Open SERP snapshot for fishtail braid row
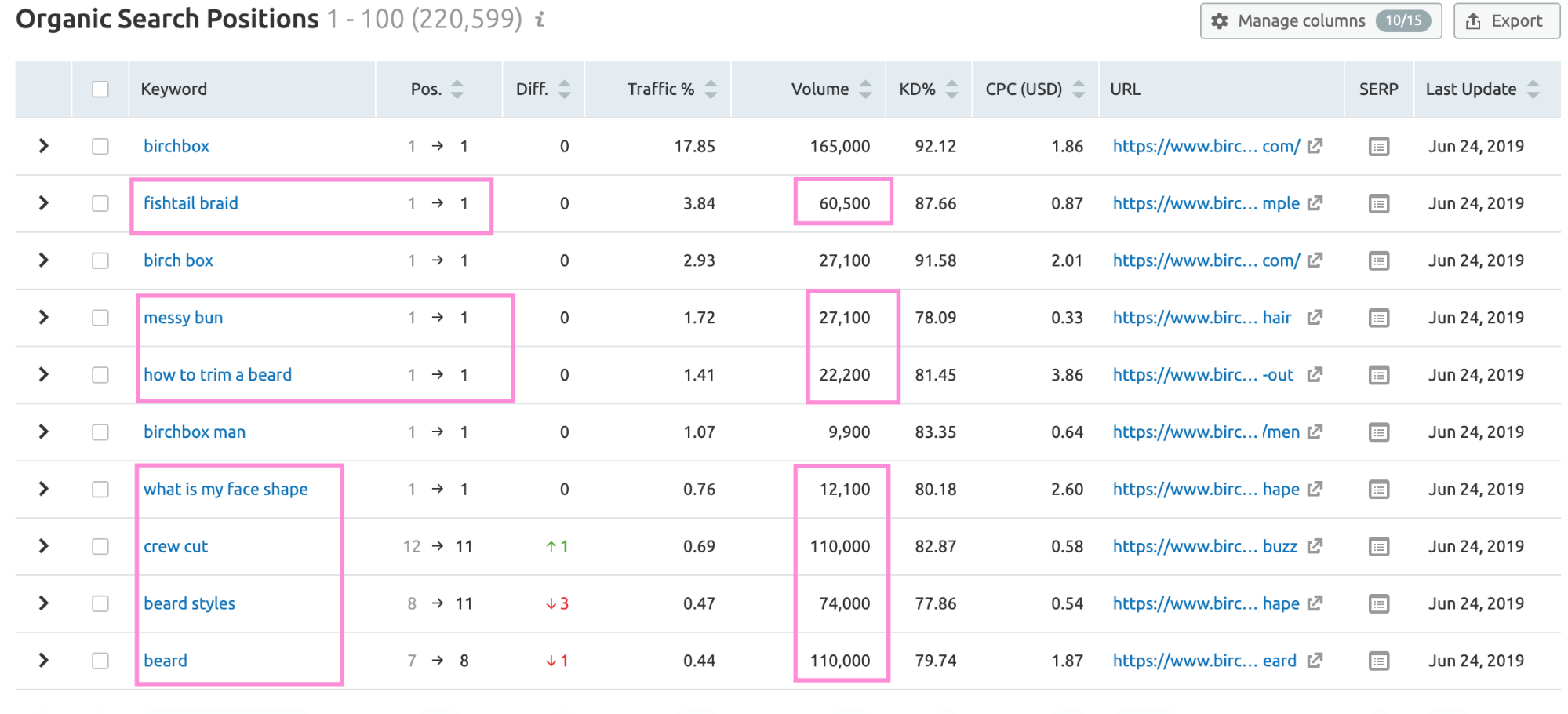Screen dimensions: 1568x714 [1378, 204]
